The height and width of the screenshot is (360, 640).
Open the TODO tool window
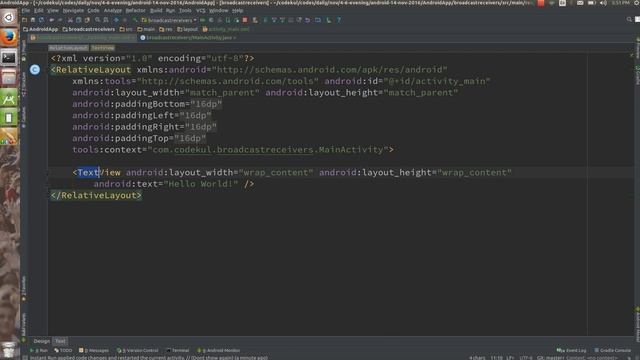[63, 351]
